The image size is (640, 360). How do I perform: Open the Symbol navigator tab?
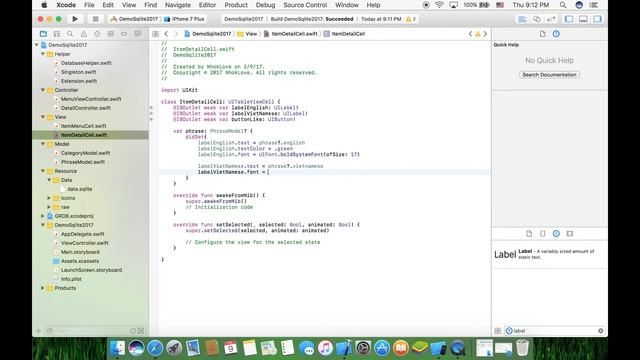click(57, 34)
